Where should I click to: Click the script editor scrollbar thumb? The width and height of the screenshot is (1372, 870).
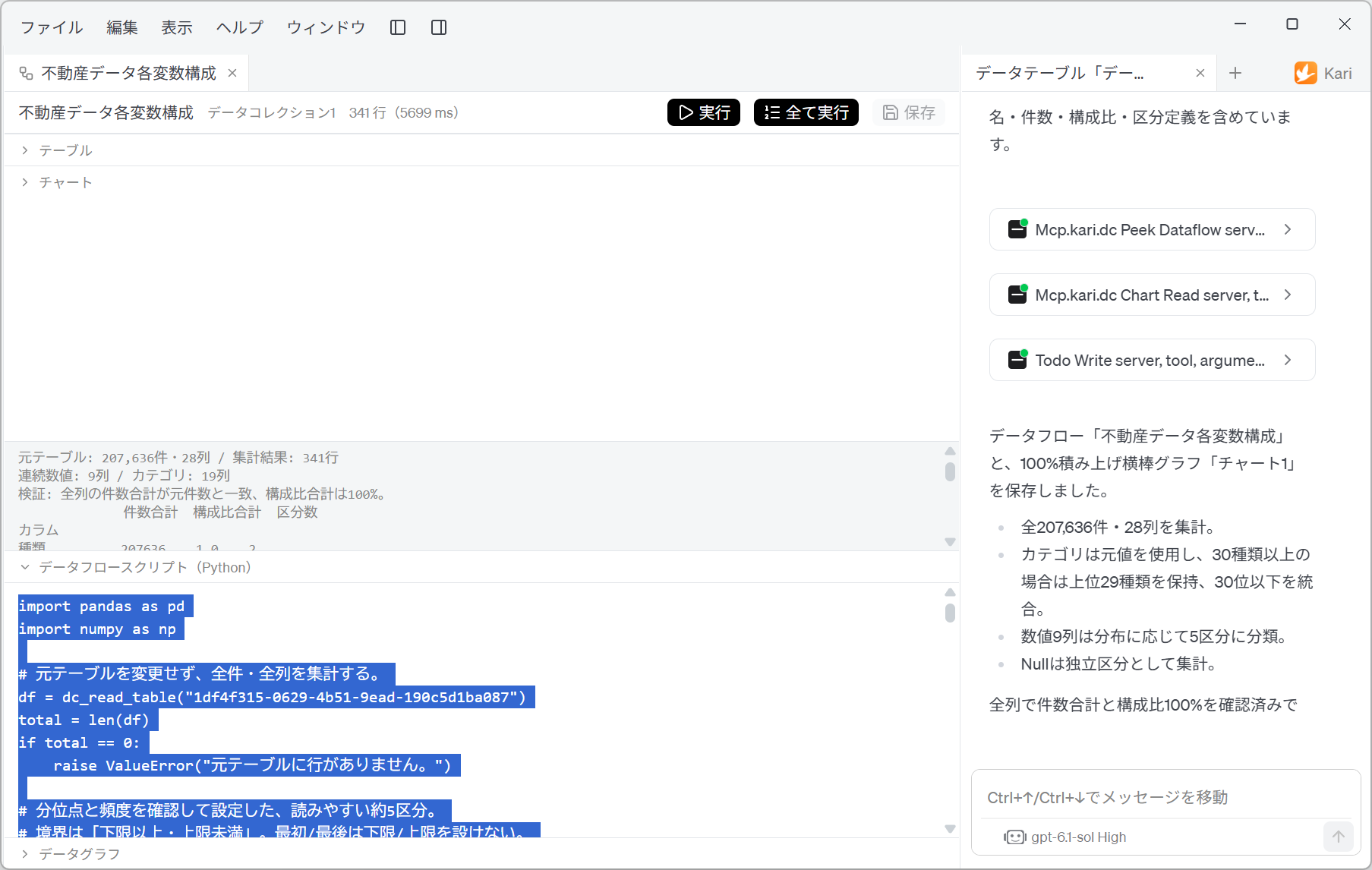950,613
